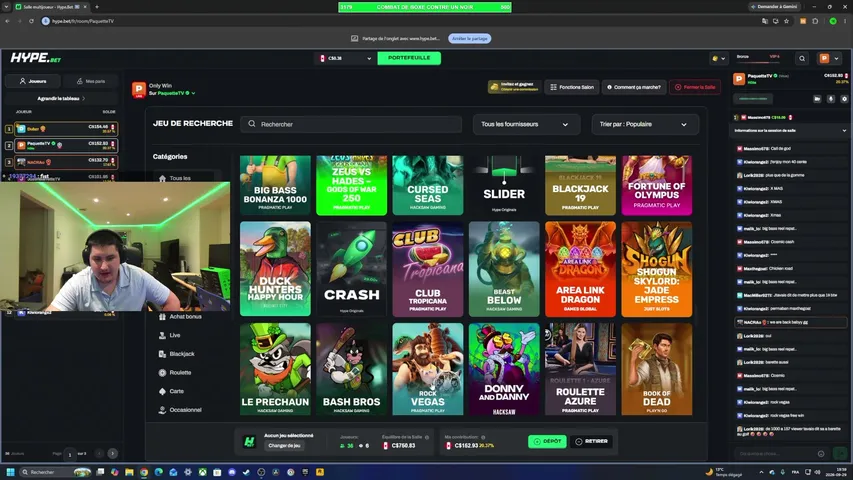Open Le Prechaun game
Screen dimensions: 853x480
275,369
